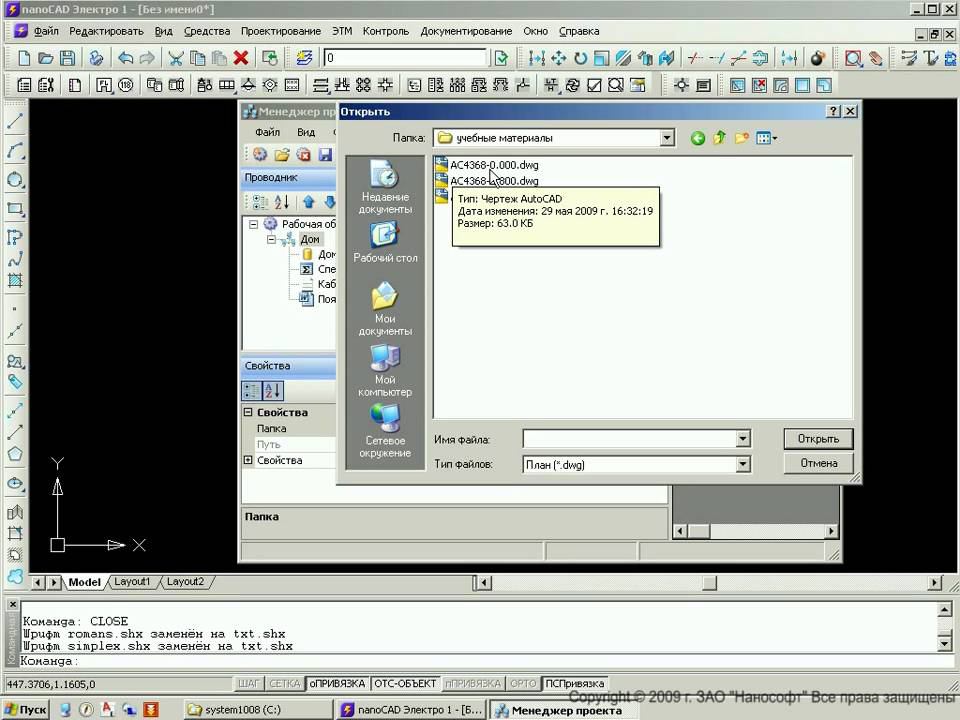Viewport: 960px width, 720px height.
Task: Click horizontal scrollbar thumb under drawing area
Action: click(709, 582)
